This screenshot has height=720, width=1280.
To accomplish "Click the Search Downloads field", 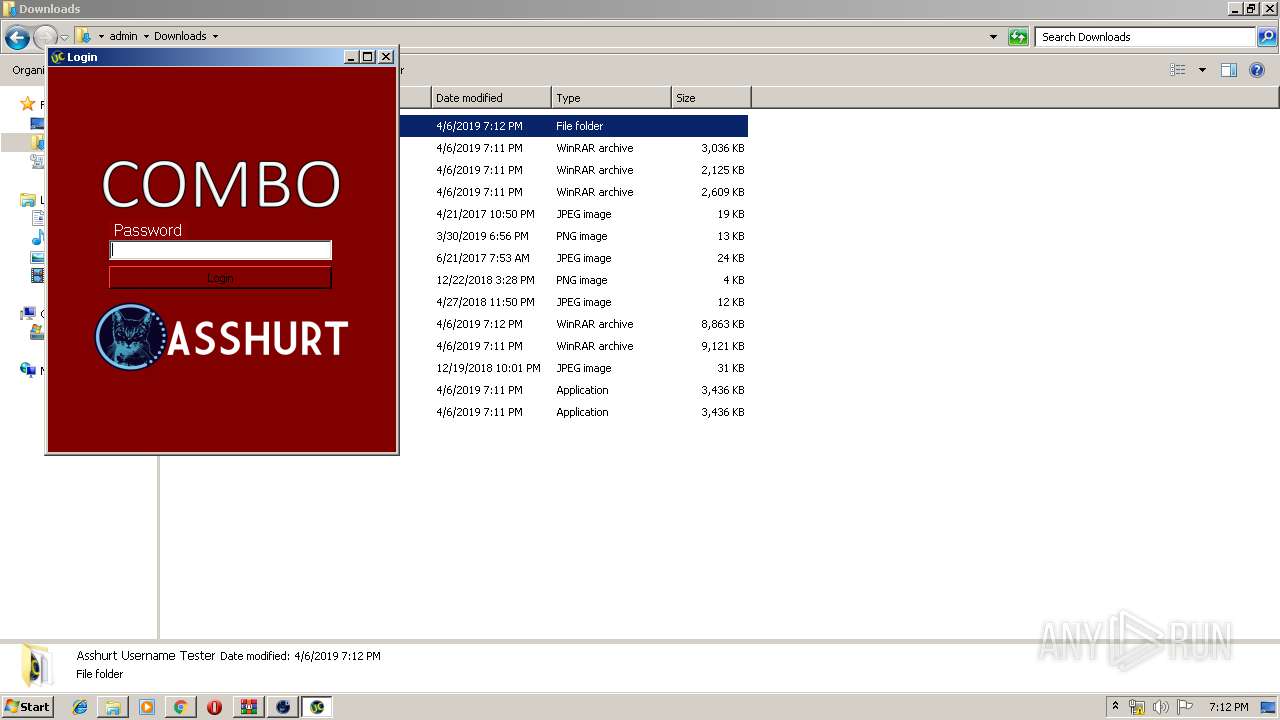I will point(1146,37).
